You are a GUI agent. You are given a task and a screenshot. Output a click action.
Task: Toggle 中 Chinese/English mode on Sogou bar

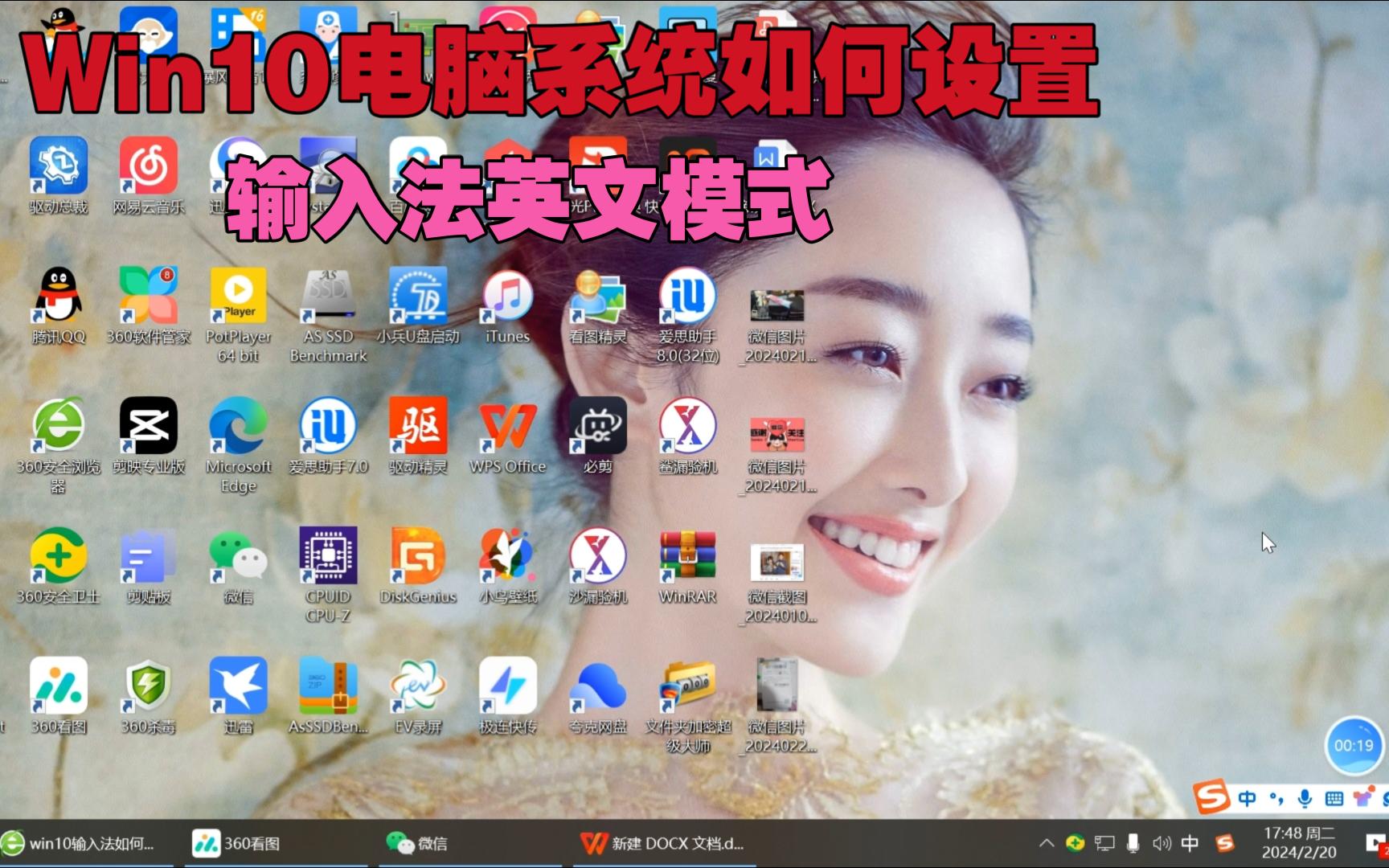pyautogui.click(x=1247, y=798)
